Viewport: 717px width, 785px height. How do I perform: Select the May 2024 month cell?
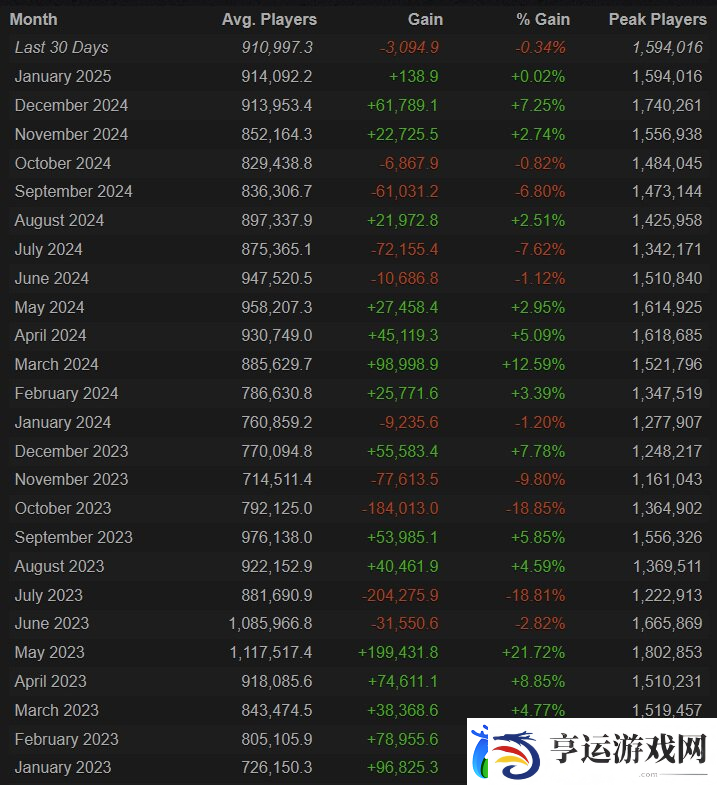(50, 308)
